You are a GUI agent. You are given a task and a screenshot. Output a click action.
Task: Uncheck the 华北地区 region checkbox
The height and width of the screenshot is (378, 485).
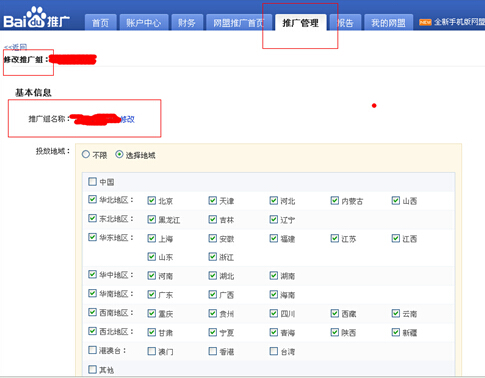[92, 199]
